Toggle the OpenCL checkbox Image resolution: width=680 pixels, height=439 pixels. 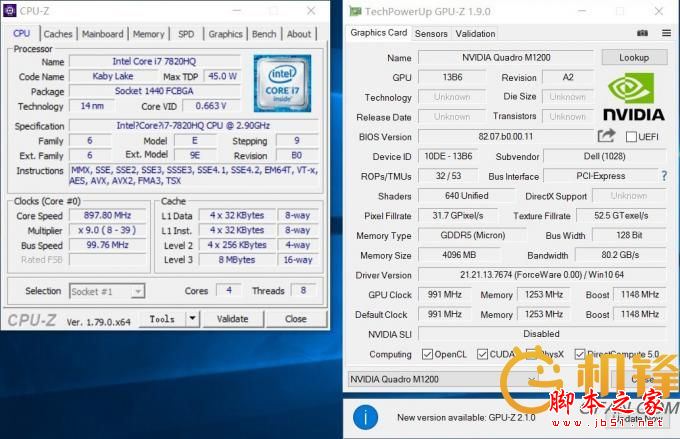click(427, 354)
